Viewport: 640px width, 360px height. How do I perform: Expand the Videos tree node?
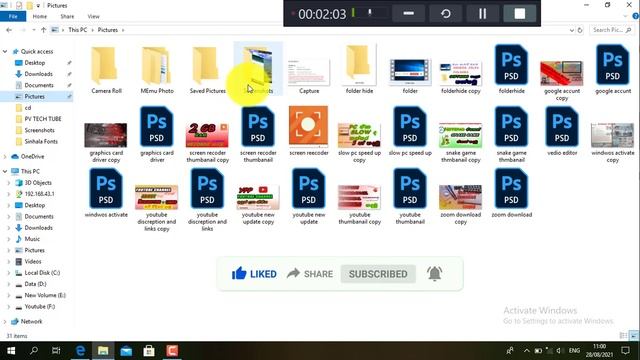point(9,262)
